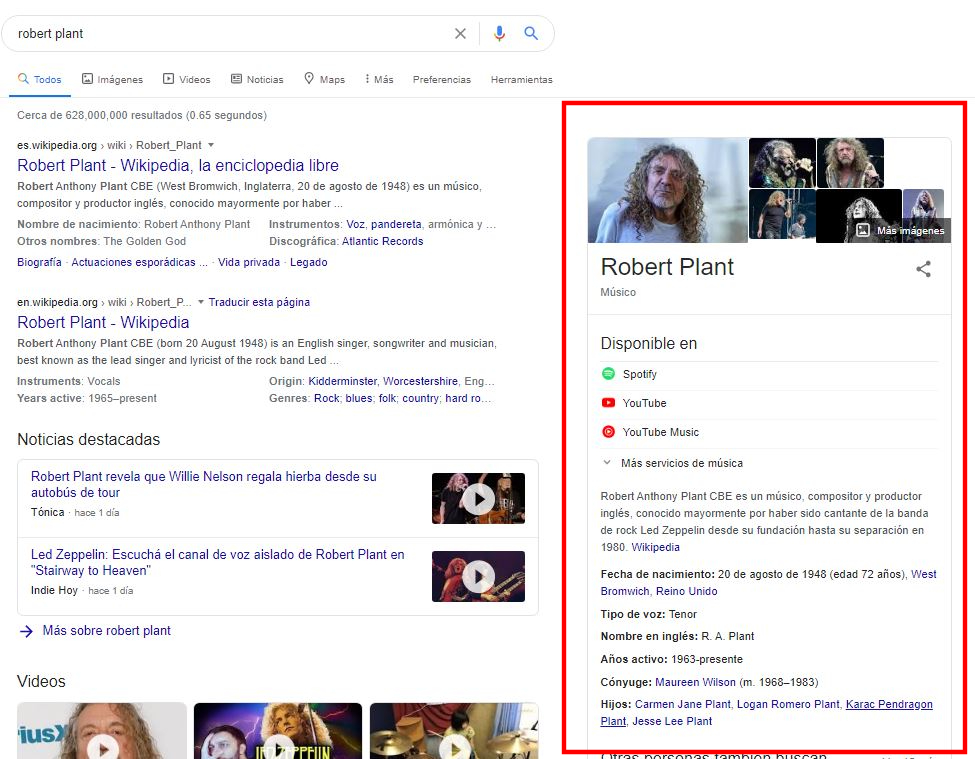The image size is (975, 759).
Task: Click the 'Tipo de voz: Tenor' text
Action: coord(649,614)
